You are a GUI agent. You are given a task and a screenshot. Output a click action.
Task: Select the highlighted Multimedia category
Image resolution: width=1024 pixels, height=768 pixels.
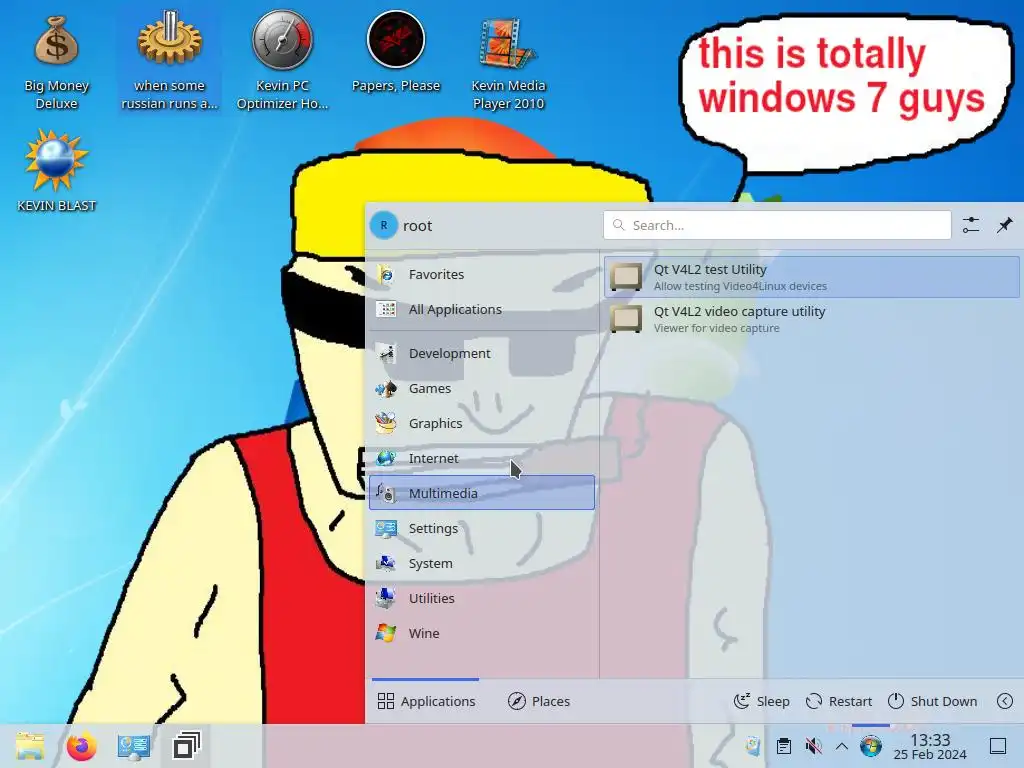(x=482, y=493)
